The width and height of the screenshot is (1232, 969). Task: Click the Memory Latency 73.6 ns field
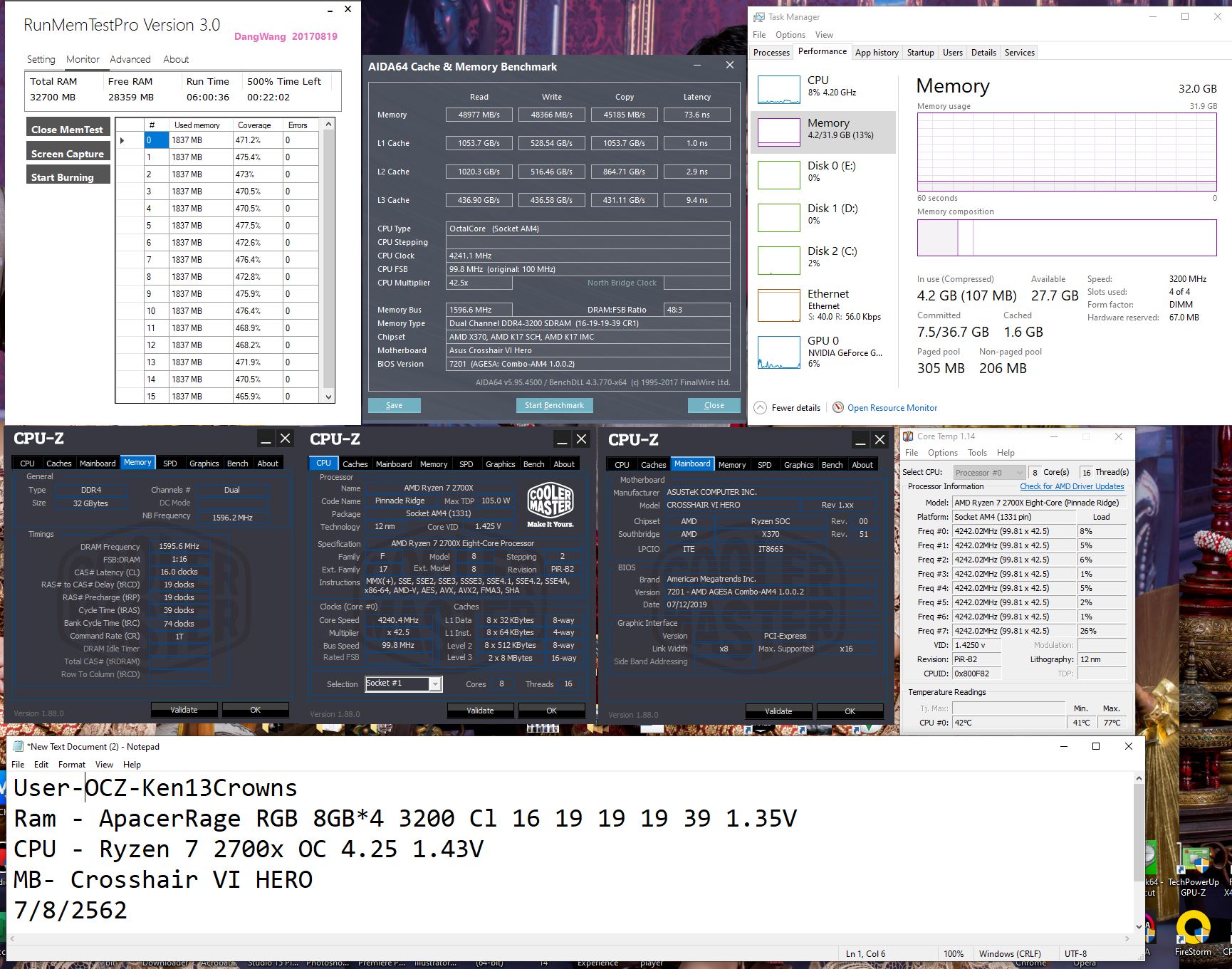pos(696,115)
